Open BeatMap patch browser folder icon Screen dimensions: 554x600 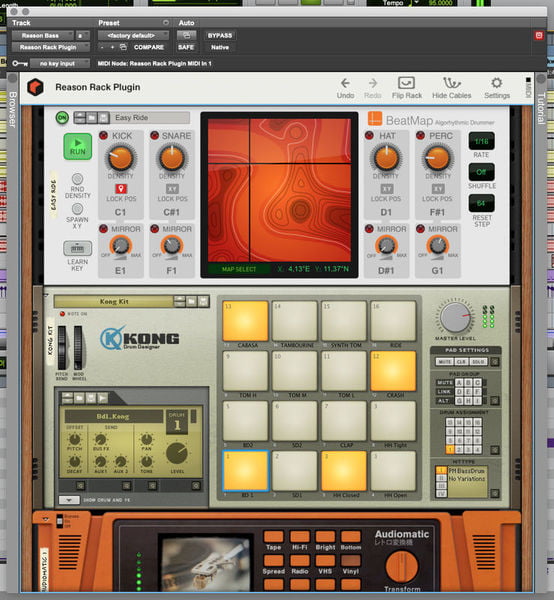[x=91, y=117]
